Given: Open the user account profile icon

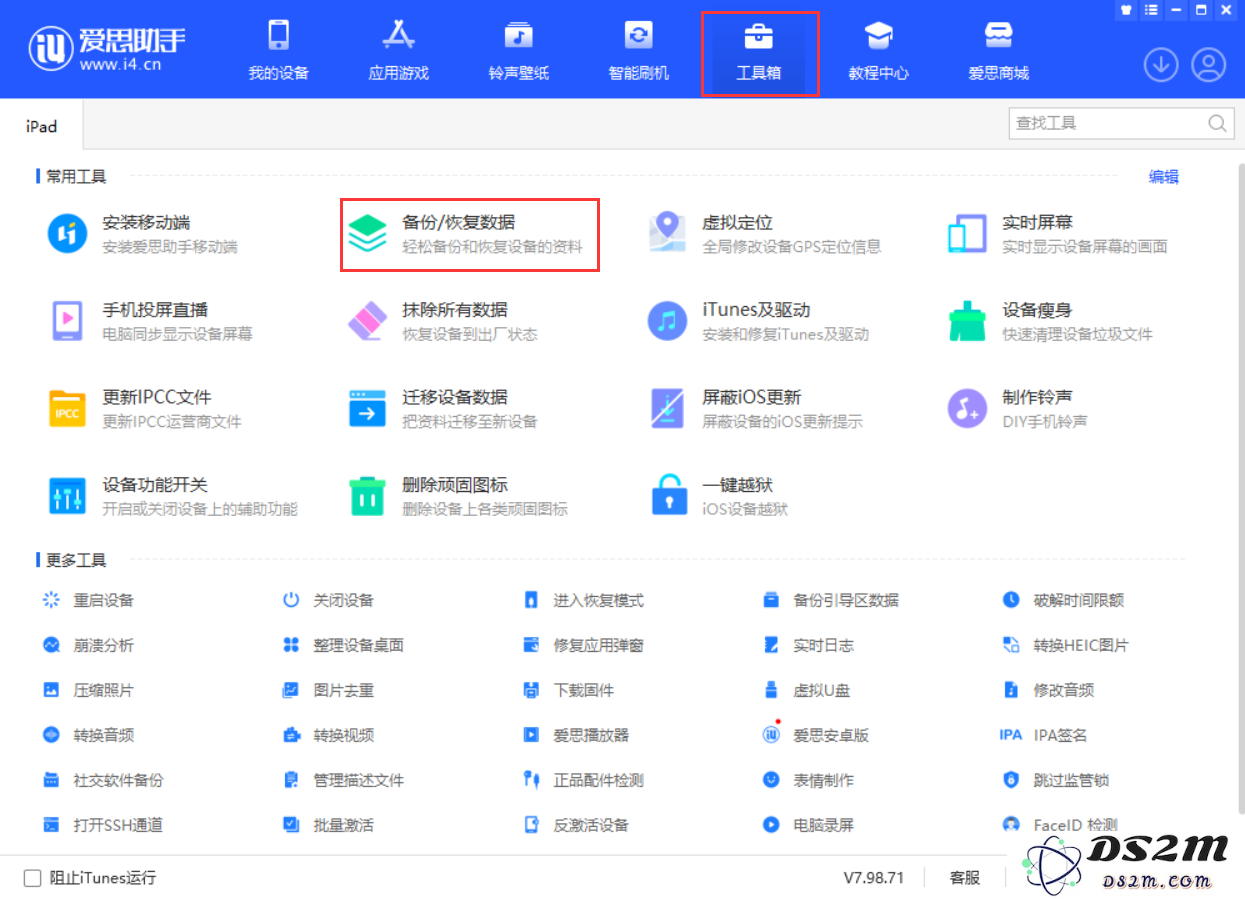Looking at the screenshot, I should [1209, 65].
